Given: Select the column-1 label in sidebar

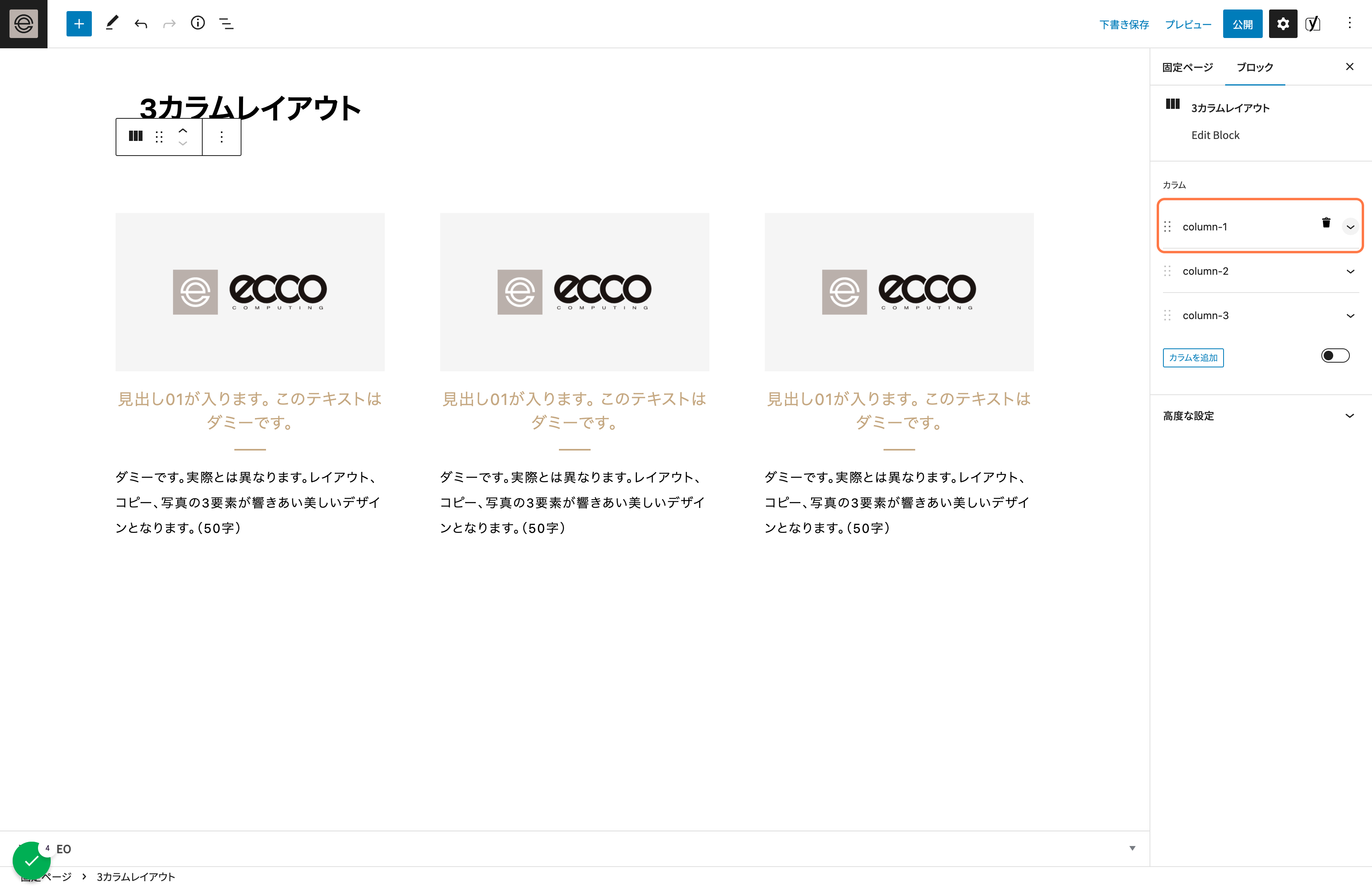Looking at the screenshot, I should (1205, 227).
